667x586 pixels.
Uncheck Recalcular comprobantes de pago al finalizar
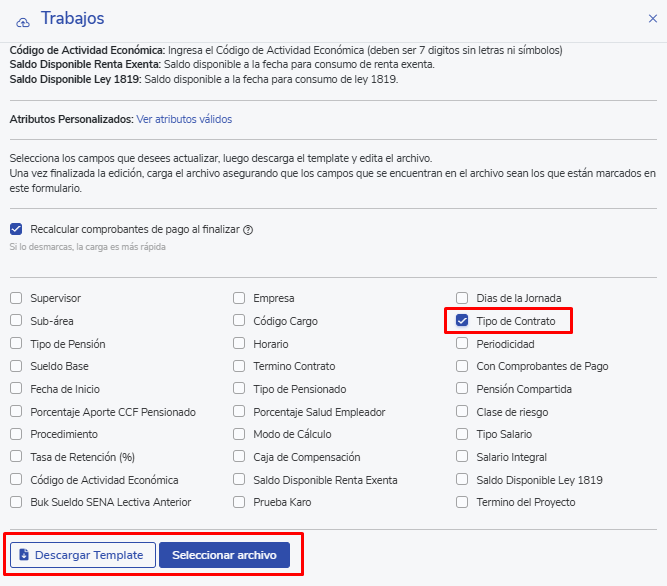click(x=16, y=229)
